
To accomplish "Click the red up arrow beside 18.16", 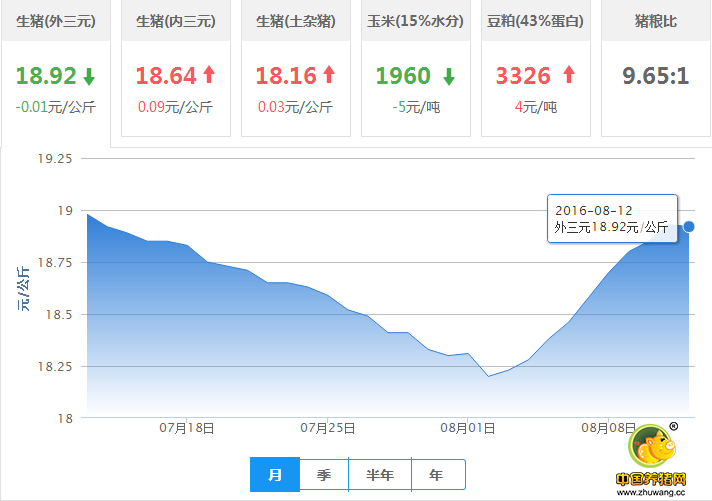I will click(329, 75).
